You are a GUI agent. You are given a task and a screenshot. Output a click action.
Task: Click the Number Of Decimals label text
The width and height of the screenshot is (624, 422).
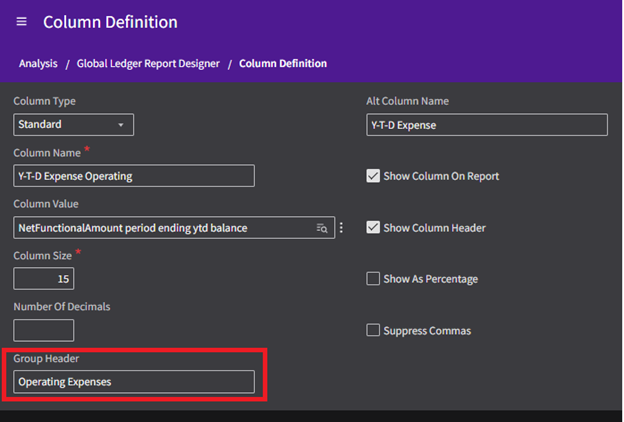click(x=62, y=306)
